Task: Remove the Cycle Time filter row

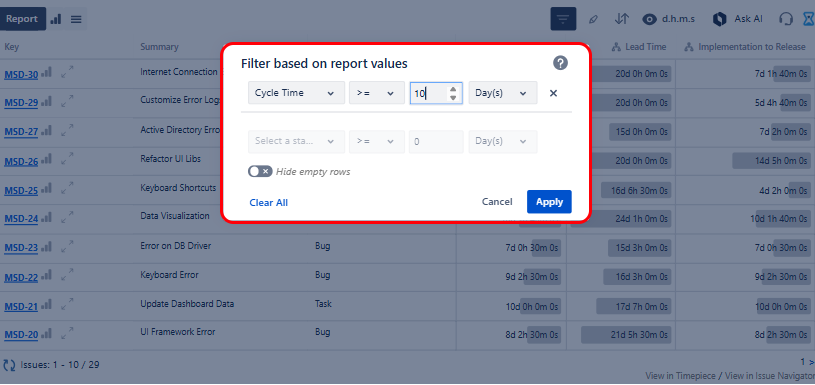Action: click(554, 94)
